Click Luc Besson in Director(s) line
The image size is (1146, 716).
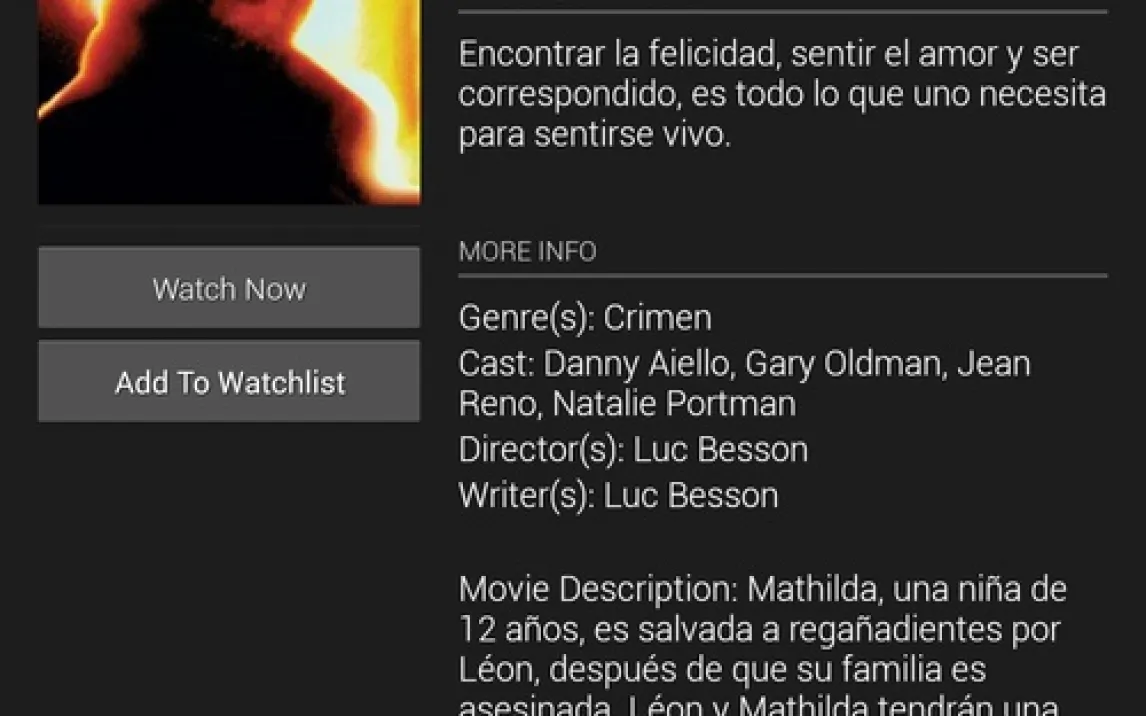(x=720, y=450)
